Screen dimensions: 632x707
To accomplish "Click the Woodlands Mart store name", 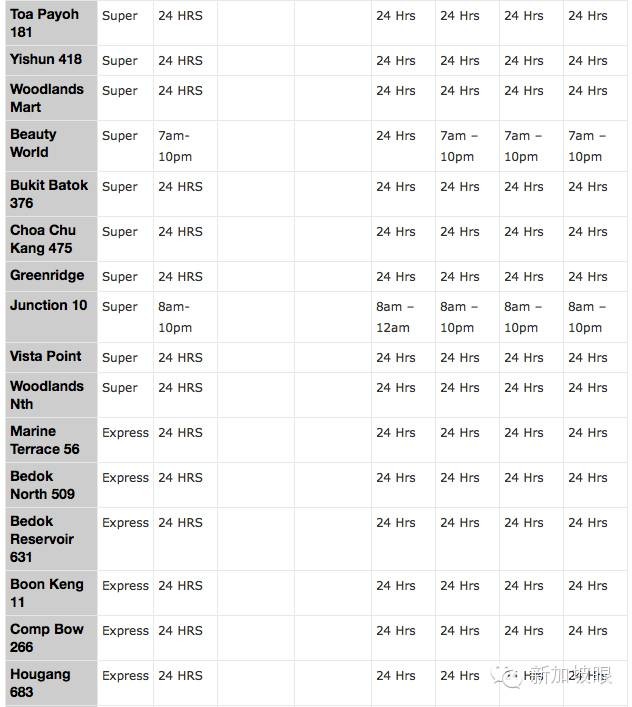I will [47, 98].
